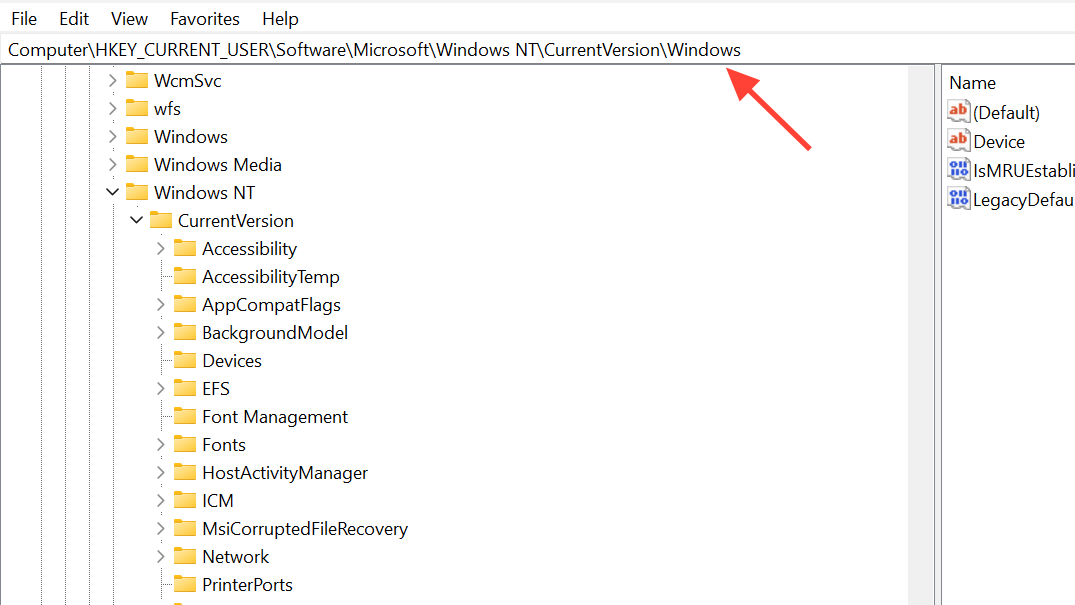Select the PrinterPorts key label

pos(247,584)
